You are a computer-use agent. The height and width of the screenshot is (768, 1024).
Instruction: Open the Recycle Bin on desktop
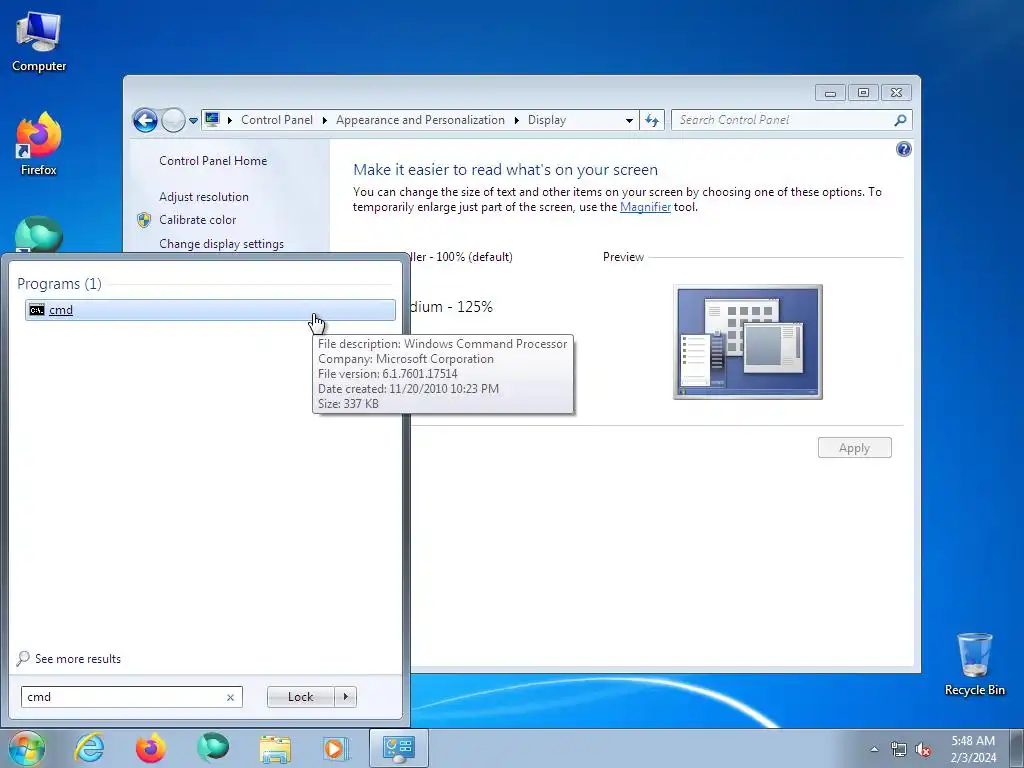click(x=974, y=664)
